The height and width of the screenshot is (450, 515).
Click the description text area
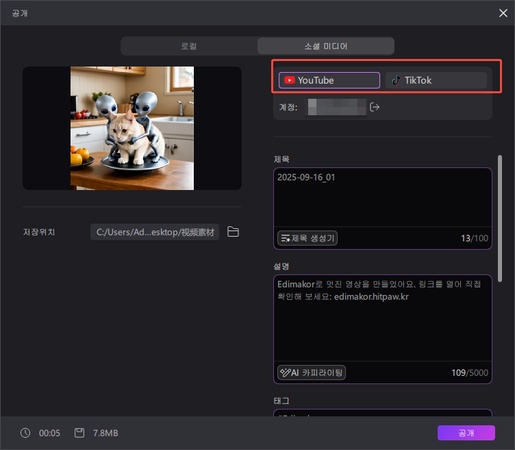[x=382, y=318]
